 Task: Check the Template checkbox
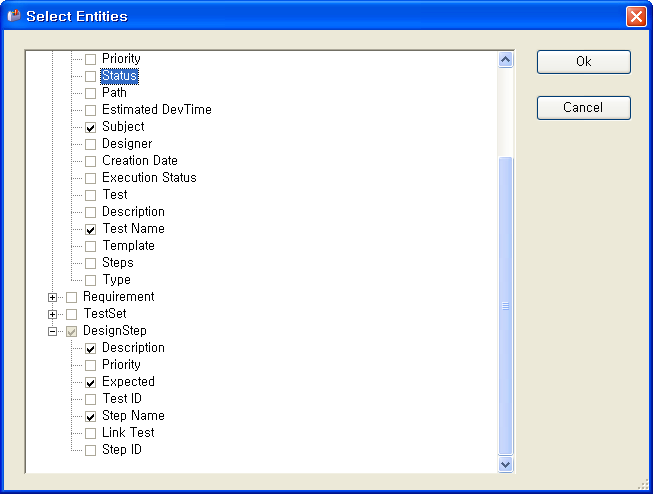click(90, 246)
